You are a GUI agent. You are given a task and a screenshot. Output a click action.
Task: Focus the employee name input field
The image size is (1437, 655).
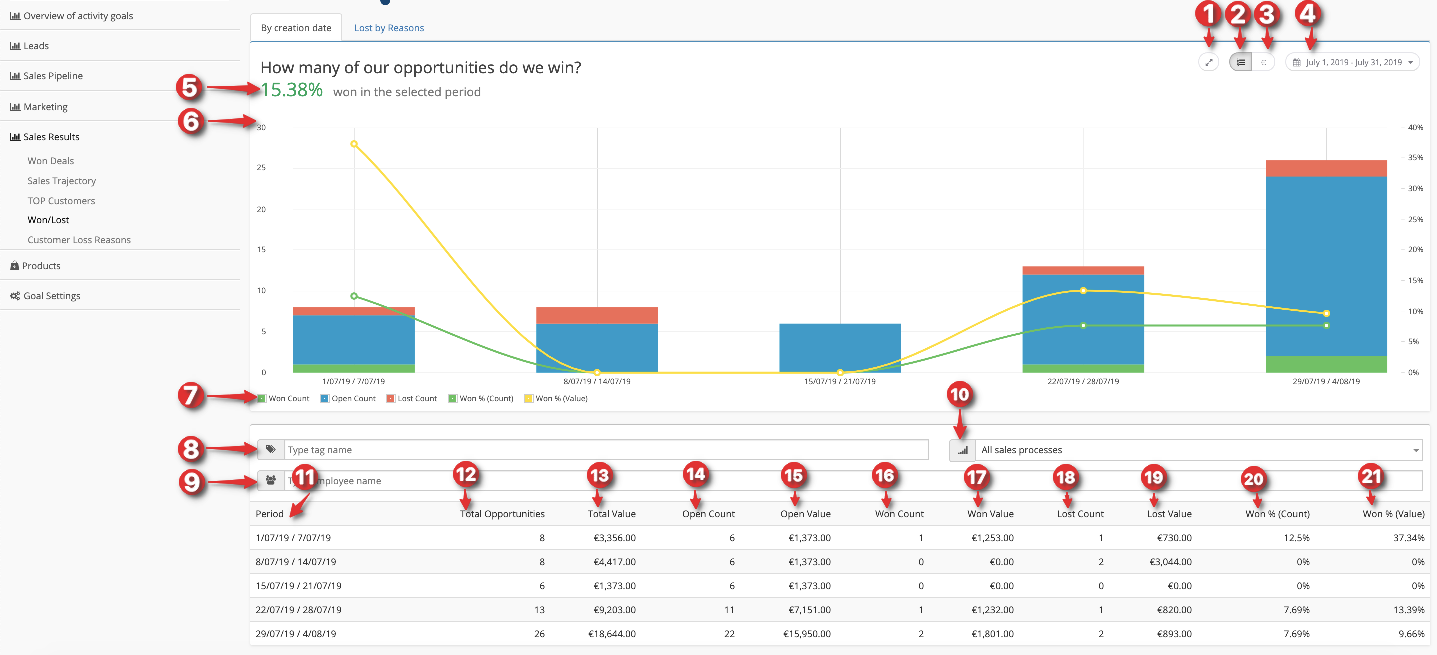pyautogui.click(x=853, y=481)
